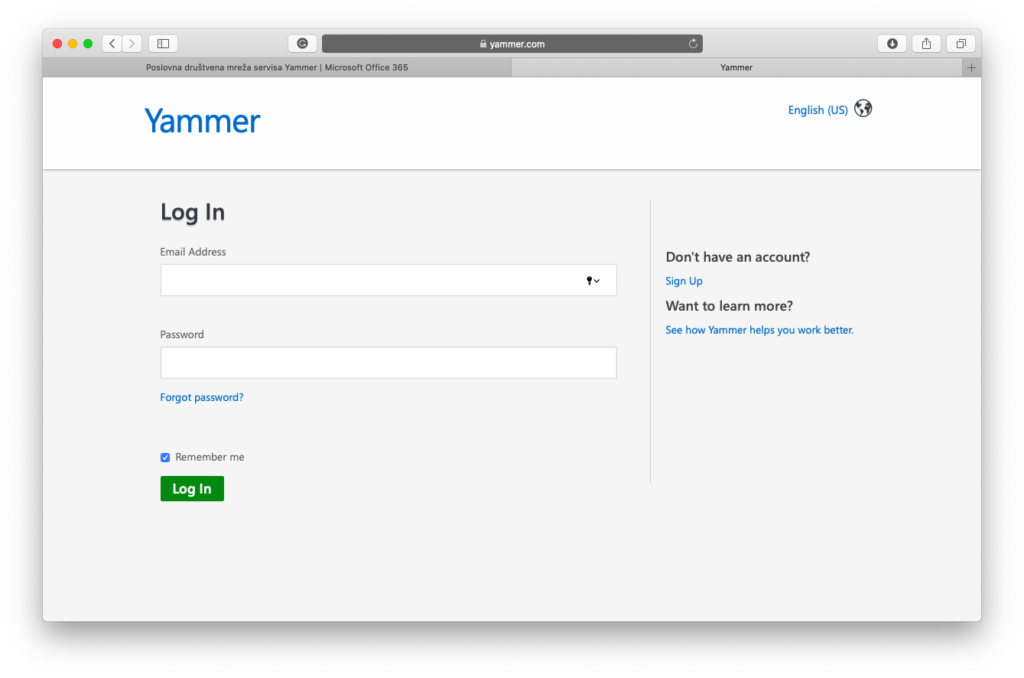Click the Share icon in Safari toolbar
This screenshot has height=678, width=1024.
926,44
